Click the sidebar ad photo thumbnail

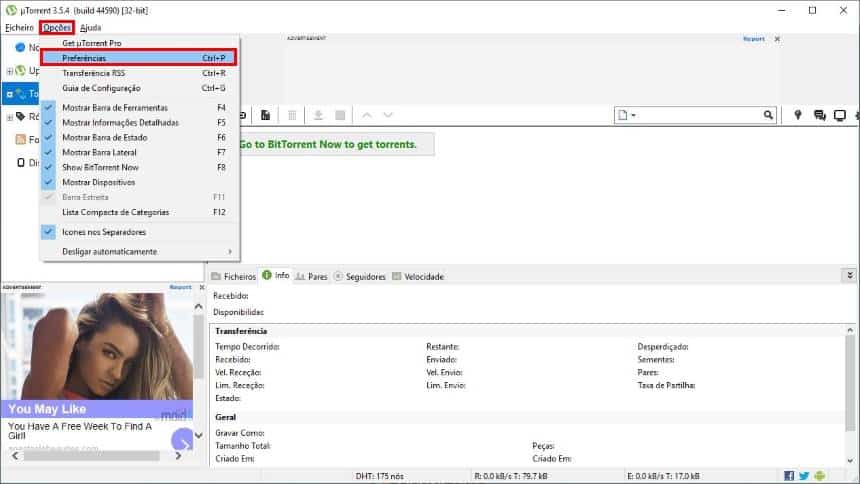(x=97, y=346)
